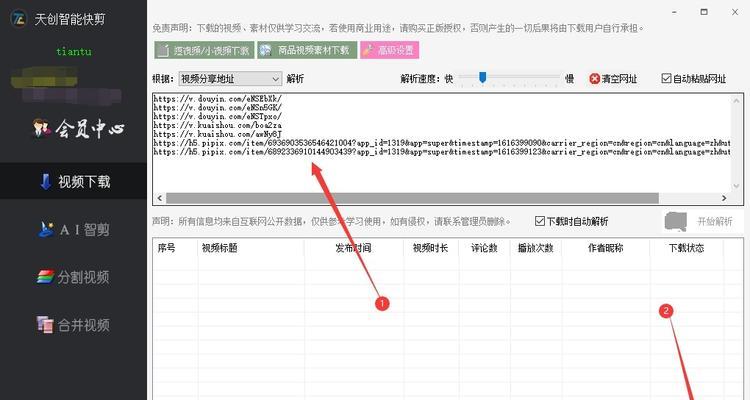Toggle 下载时自动解析 checkbox
Viewport: 750px width, 400px height.
[540, 221]
